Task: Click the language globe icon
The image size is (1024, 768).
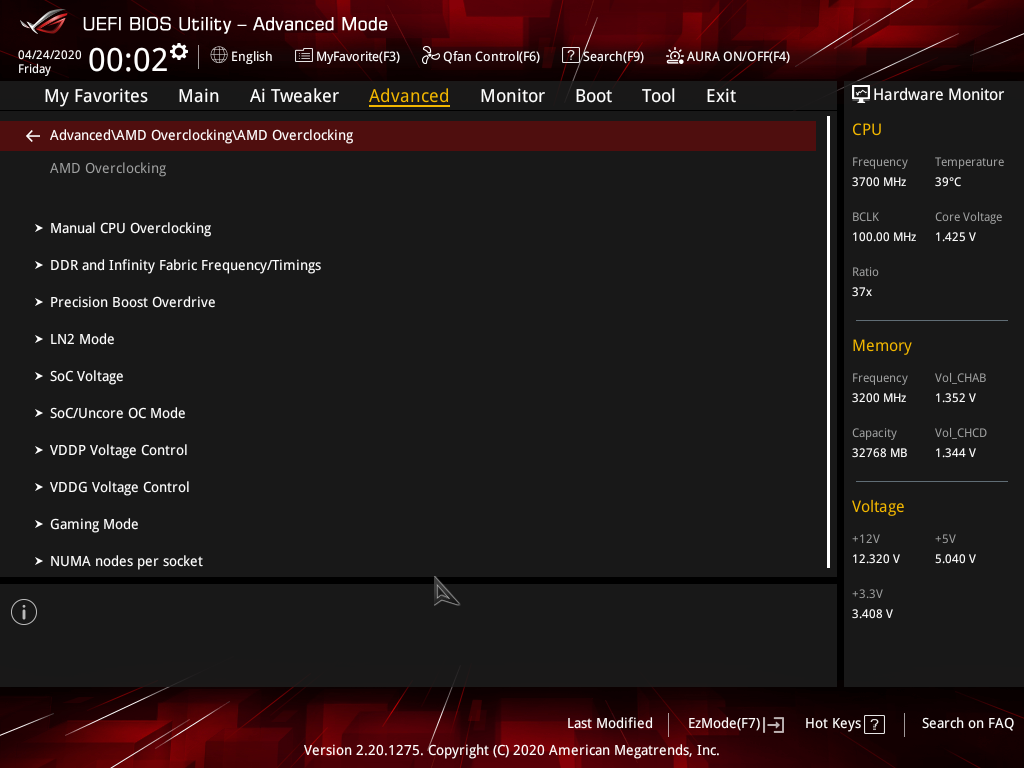Action: tap(219, 56)
